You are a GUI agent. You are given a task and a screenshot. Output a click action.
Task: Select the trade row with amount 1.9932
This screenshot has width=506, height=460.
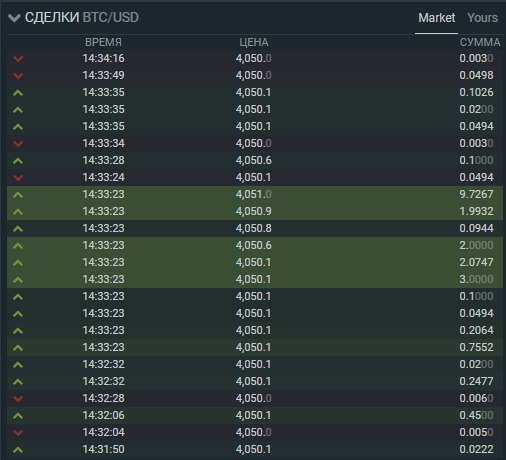[x=255, y=211]
